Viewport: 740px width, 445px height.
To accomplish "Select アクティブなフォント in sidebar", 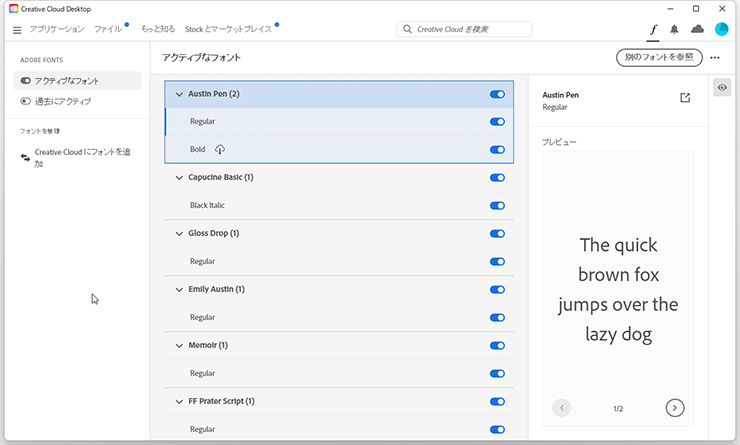I will (x=77, y=81).
